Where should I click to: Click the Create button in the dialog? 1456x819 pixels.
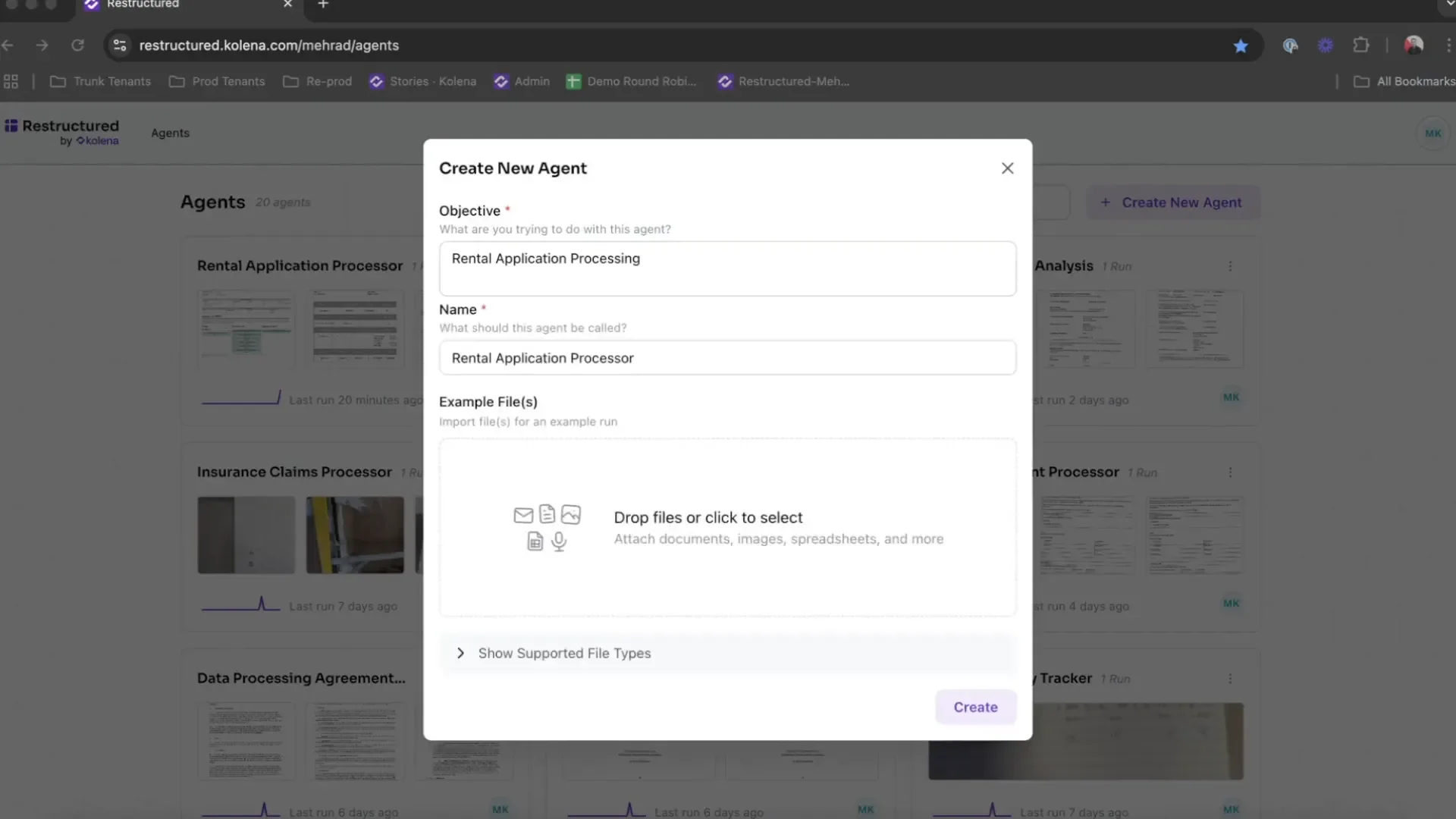coord(975,707)
